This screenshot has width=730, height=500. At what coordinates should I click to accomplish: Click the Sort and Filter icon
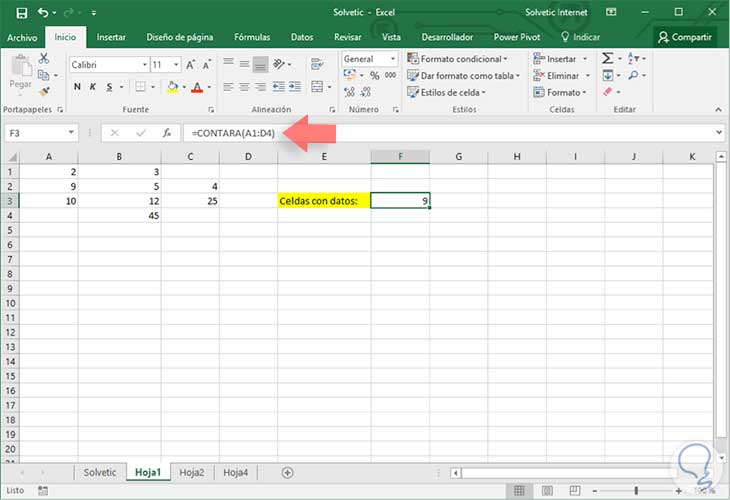tap(633, 58)
